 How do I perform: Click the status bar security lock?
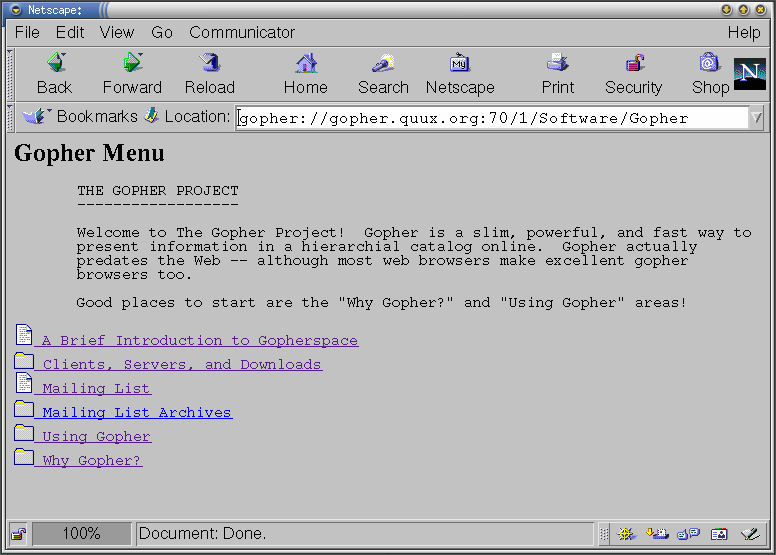tap(18, 534)
